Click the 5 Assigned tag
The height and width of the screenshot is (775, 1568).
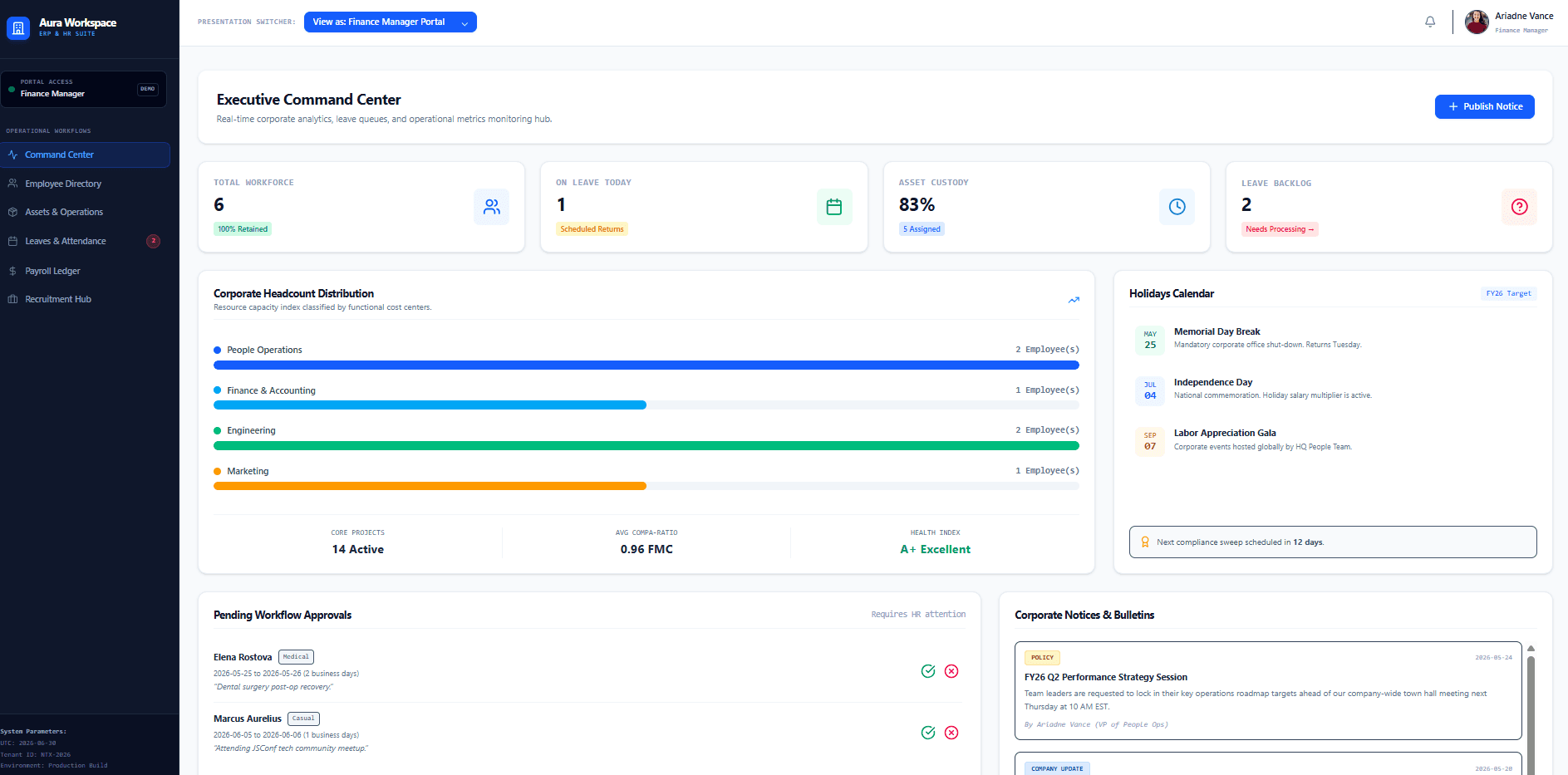pyautogui.click(x=922, y=229)
